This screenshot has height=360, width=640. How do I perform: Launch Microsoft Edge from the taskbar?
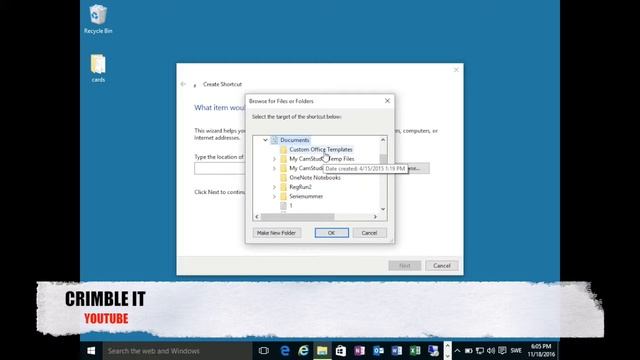click(285, 351)
